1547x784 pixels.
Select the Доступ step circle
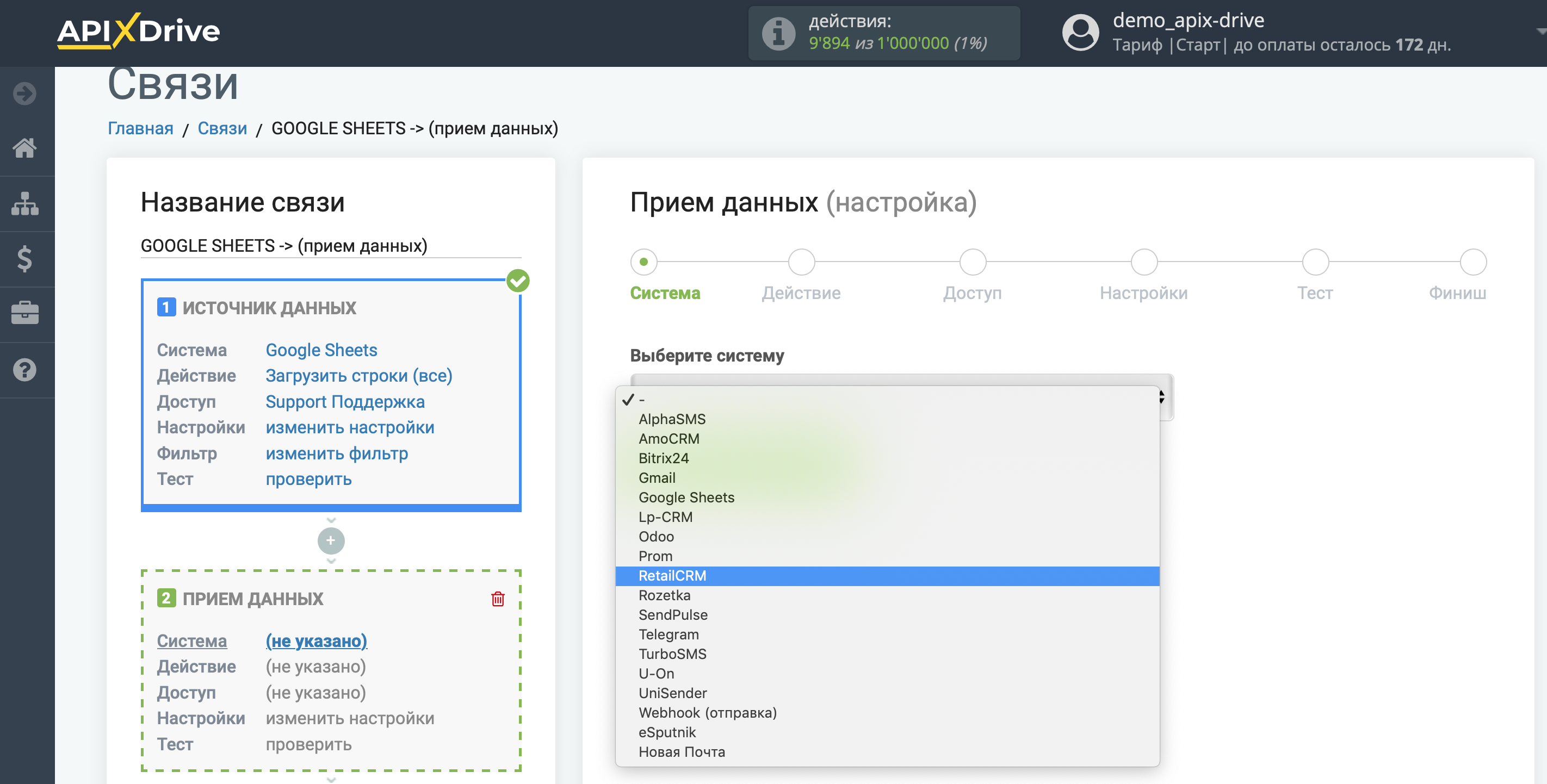pos(972,262)
